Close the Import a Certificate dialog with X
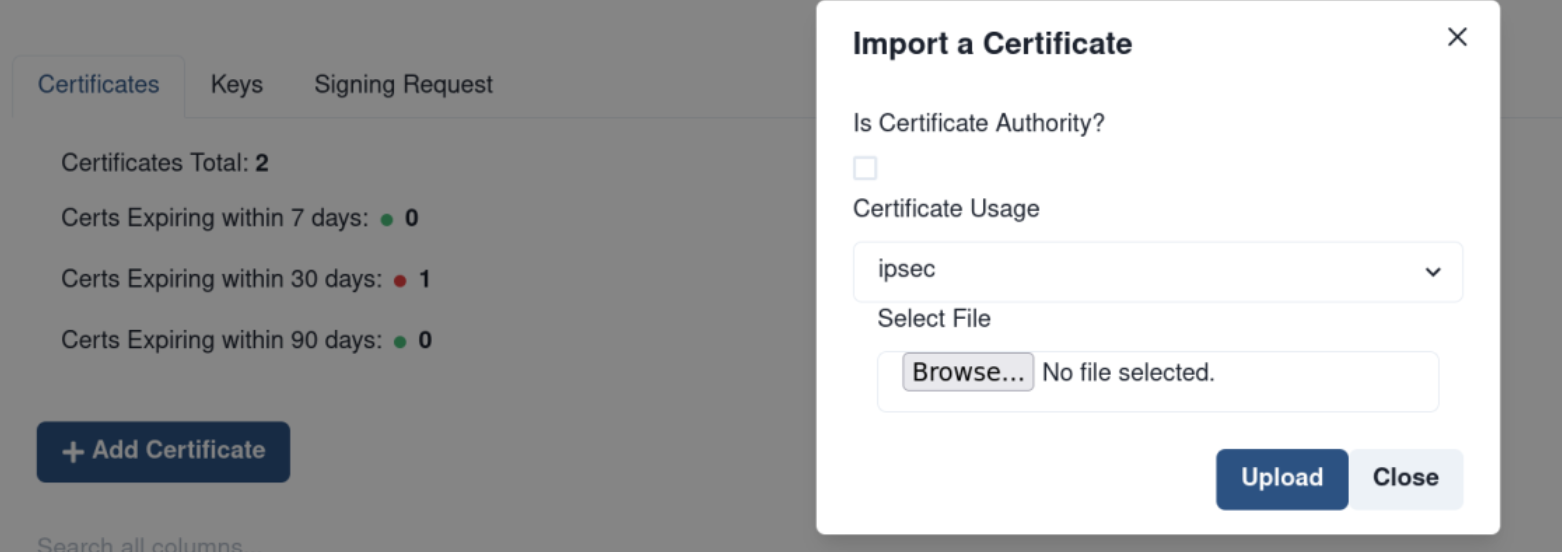 pos(1457,38)
